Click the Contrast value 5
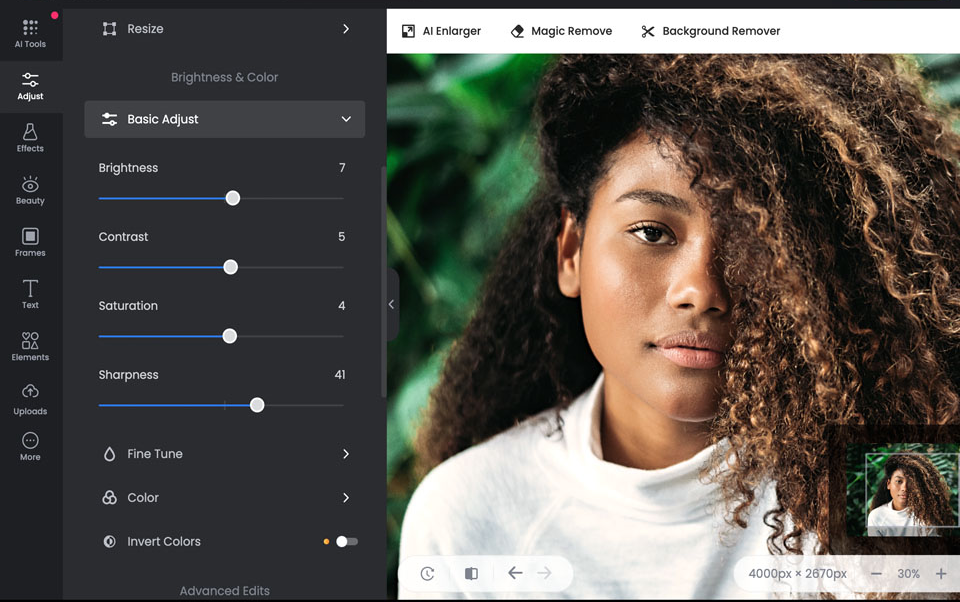 point(342,236)
